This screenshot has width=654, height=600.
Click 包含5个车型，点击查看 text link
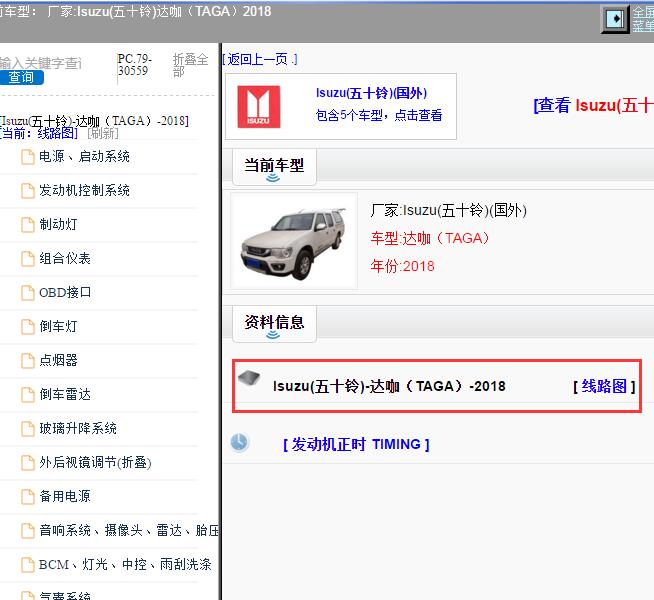379,115
